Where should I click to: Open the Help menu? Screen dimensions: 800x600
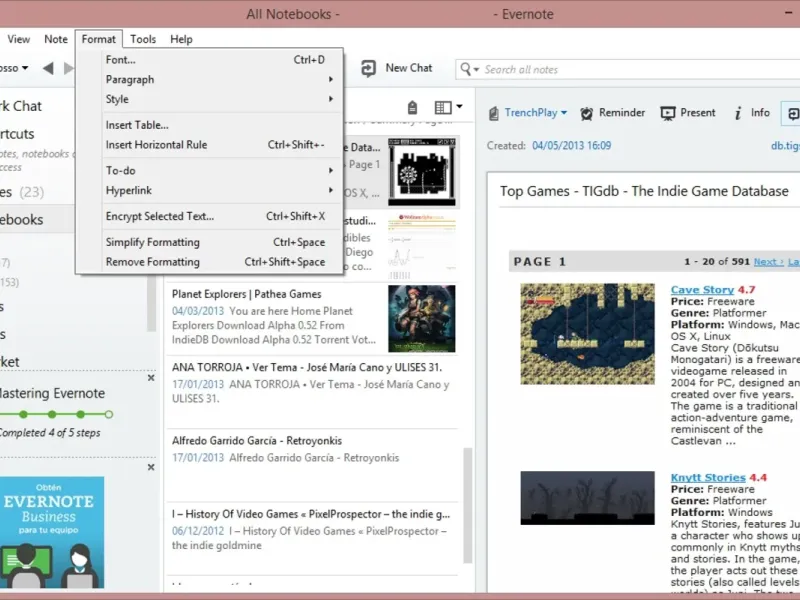point(181,39)
